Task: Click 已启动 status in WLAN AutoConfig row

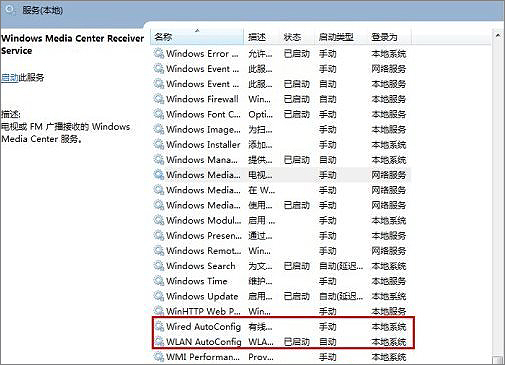Action: click(x=297, y=342)
